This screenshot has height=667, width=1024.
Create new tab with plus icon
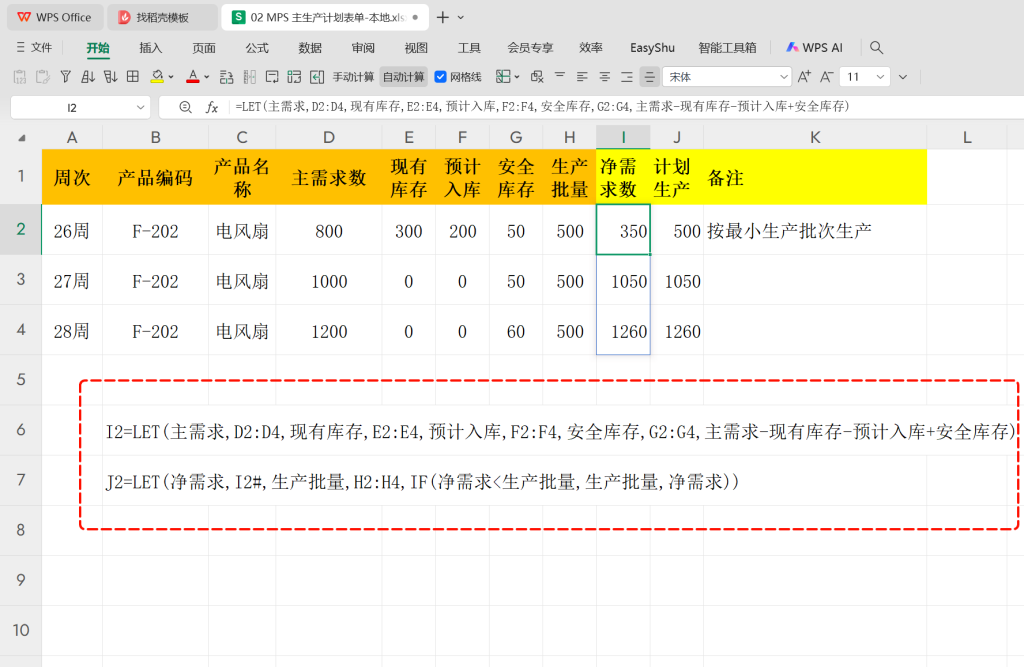coord(443,18)
